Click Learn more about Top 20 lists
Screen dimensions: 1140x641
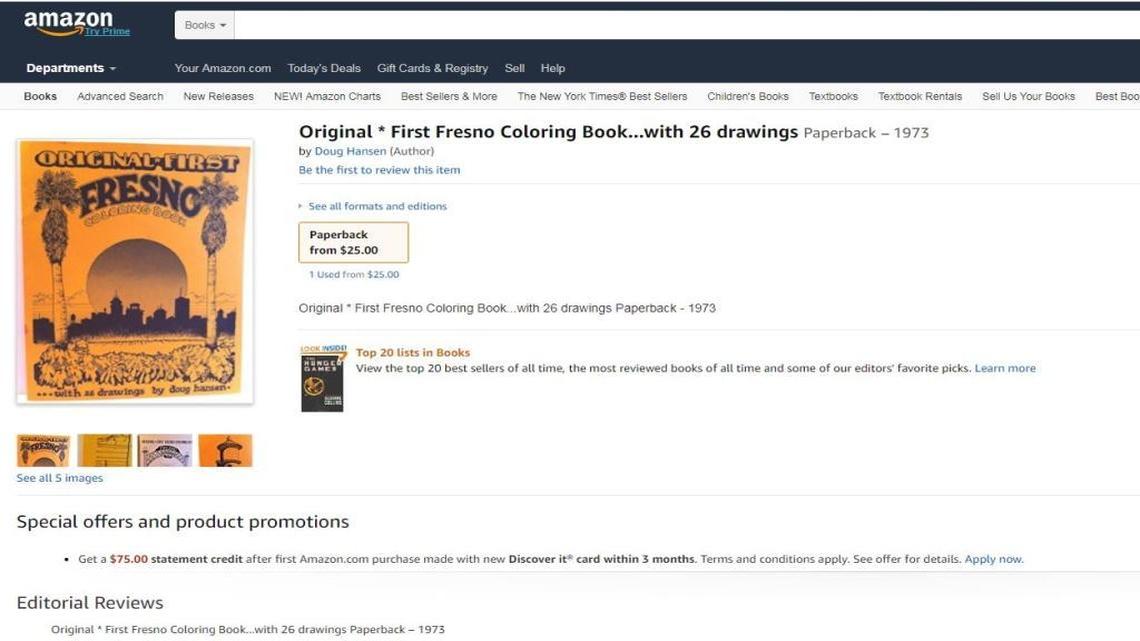click(x=1005, y=367)
